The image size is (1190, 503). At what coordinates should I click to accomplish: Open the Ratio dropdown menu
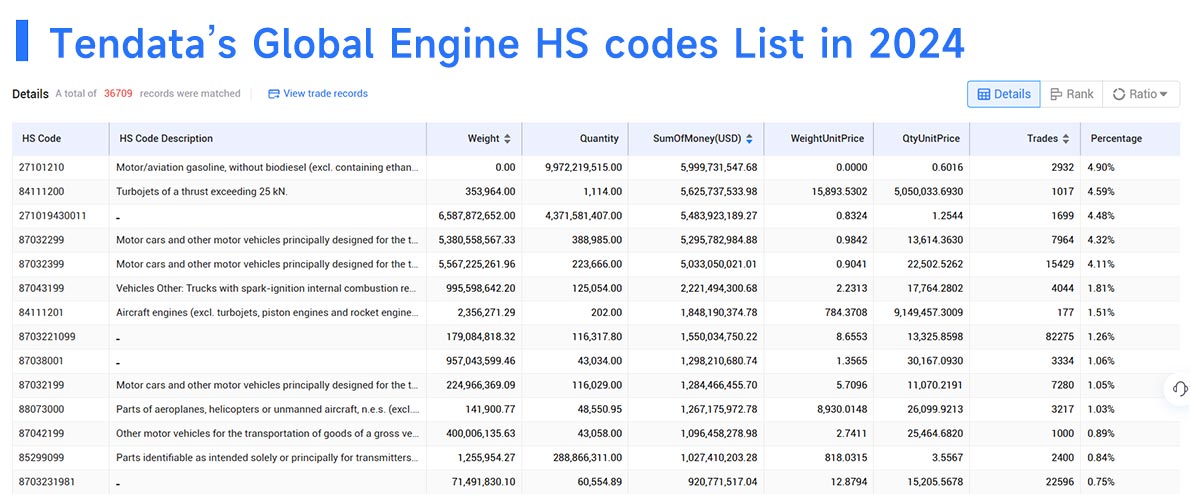[x=1141, y=94]
